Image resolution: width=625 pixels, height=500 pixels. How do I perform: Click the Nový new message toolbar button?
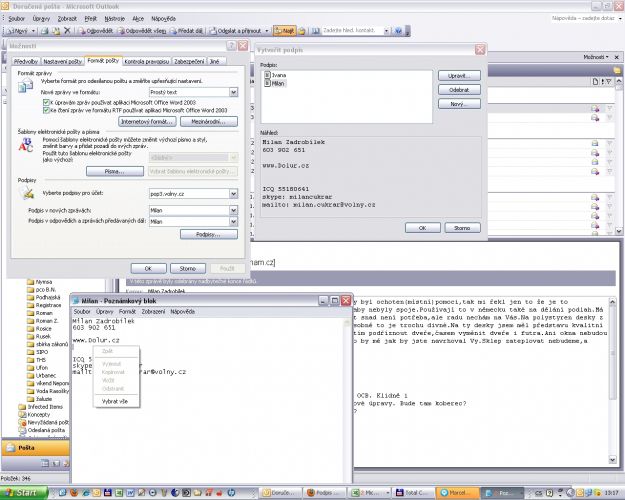click(x=17, y=31)
